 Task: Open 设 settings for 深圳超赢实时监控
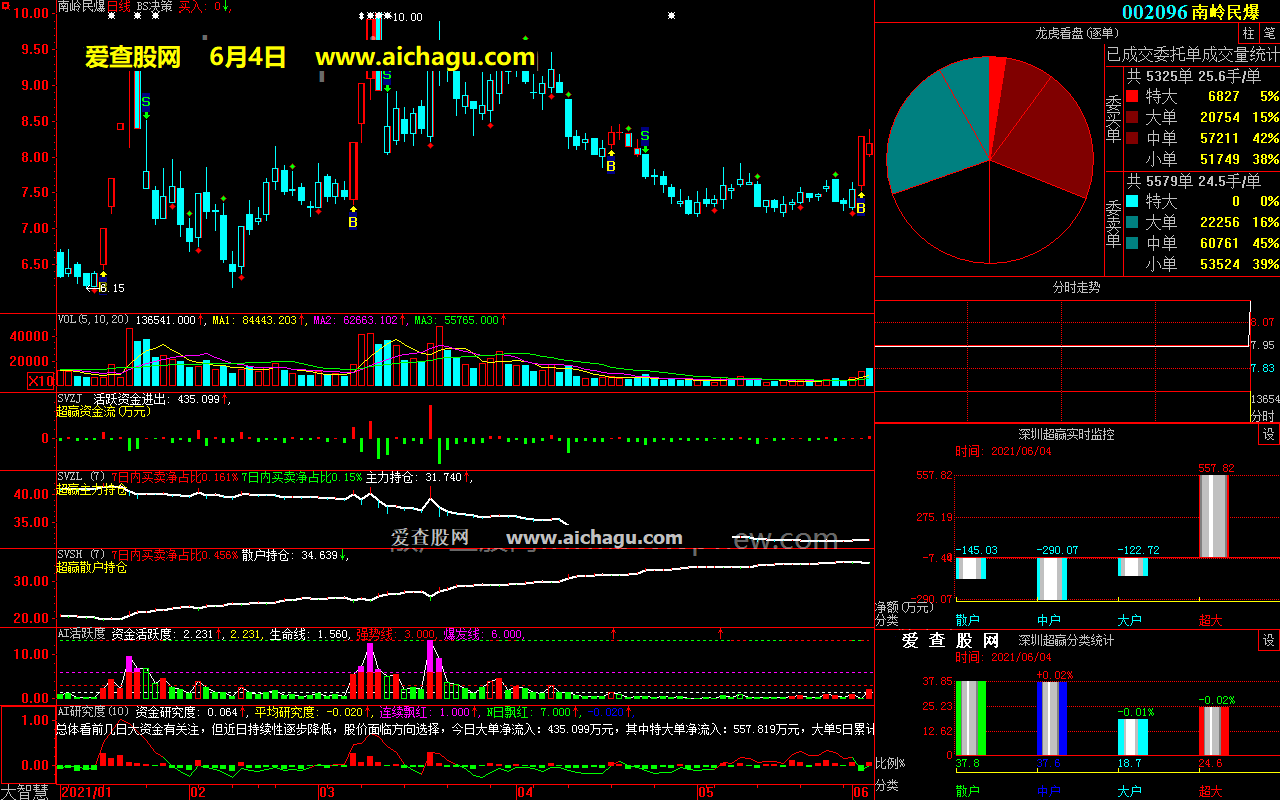tap(1269, 434)
